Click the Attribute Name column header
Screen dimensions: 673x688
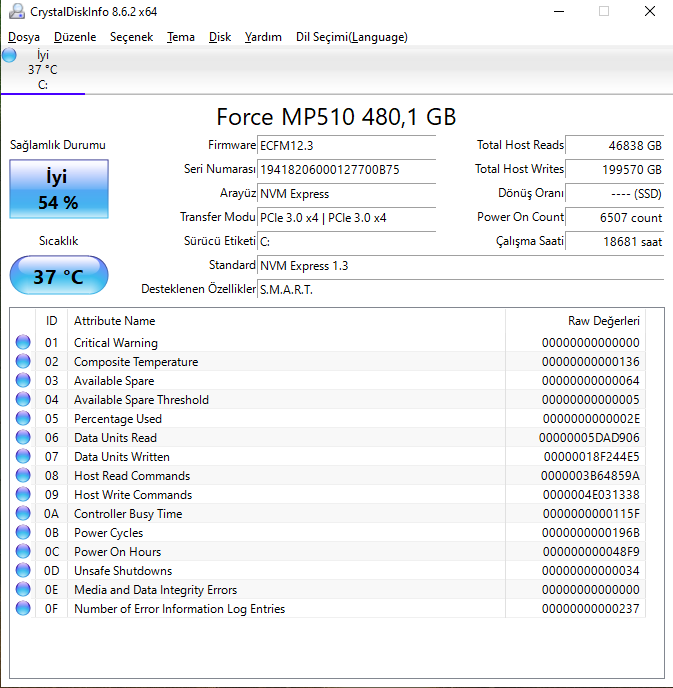click(x=286, y=321)
